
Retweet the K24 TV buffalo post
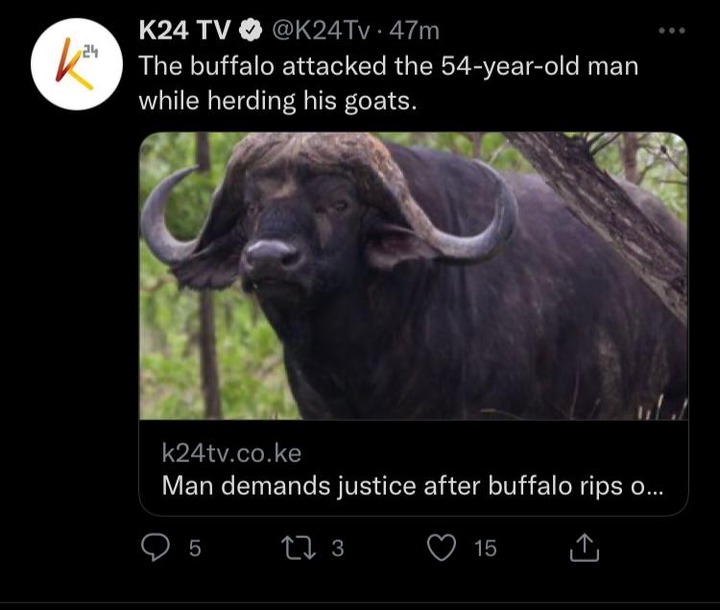pos(298,548)
